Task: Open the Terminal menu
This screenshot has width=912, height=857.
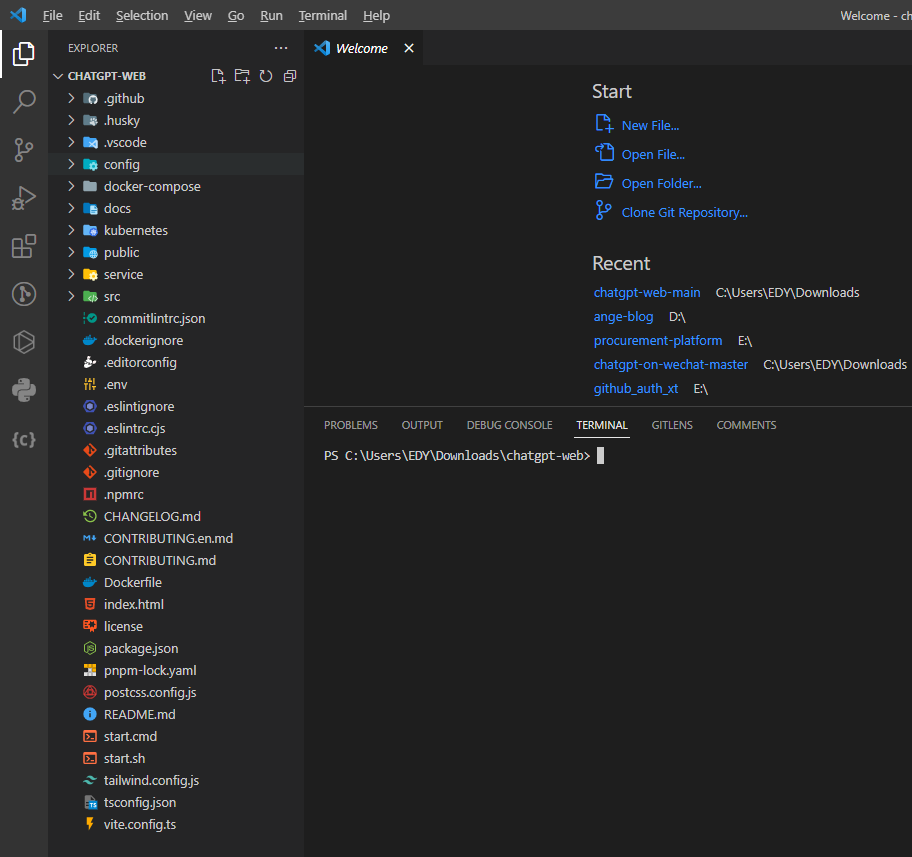Action: pos(323,16)
